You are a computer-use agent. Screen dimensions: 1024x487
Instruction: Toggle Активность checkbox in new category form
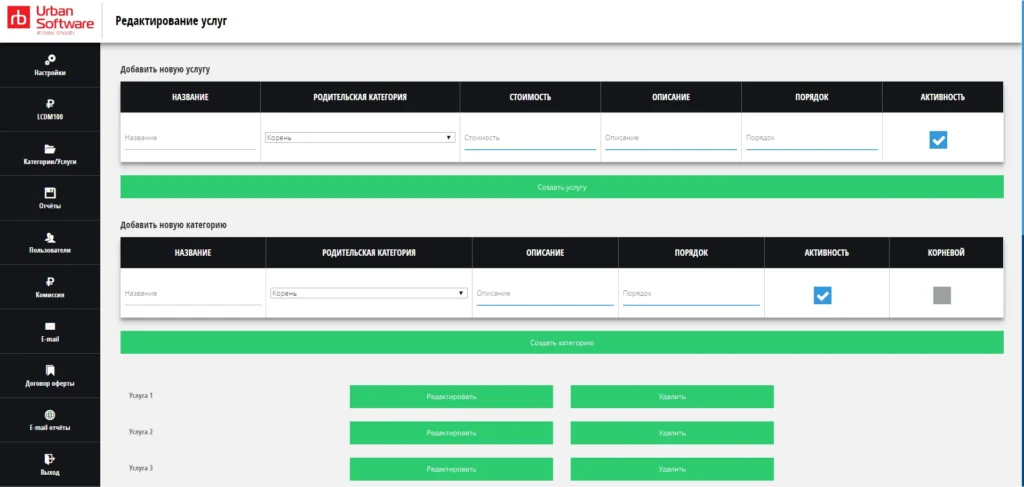tap(822, 295)
